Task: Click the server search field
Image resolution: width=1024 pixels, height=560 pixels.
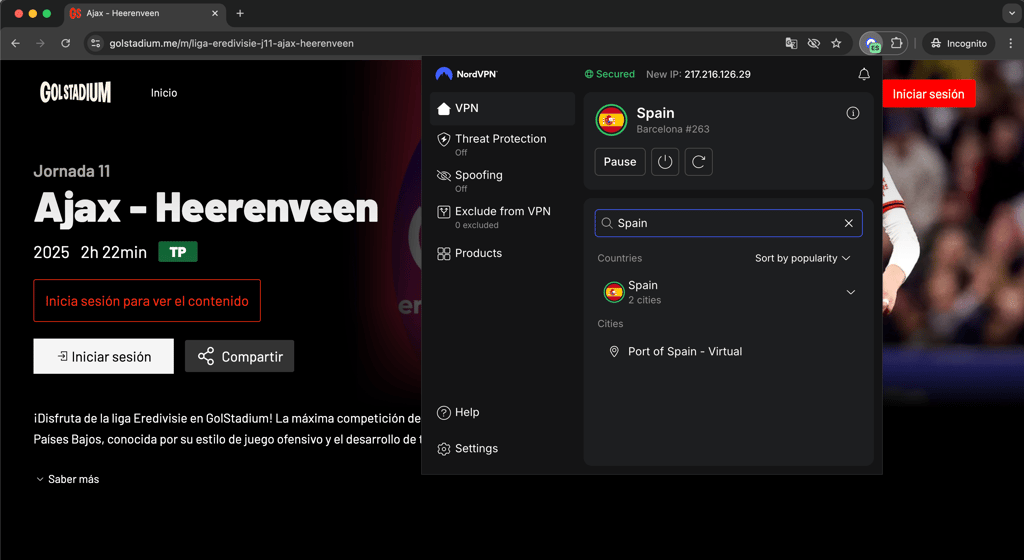Action: click(x=728, y=223)
